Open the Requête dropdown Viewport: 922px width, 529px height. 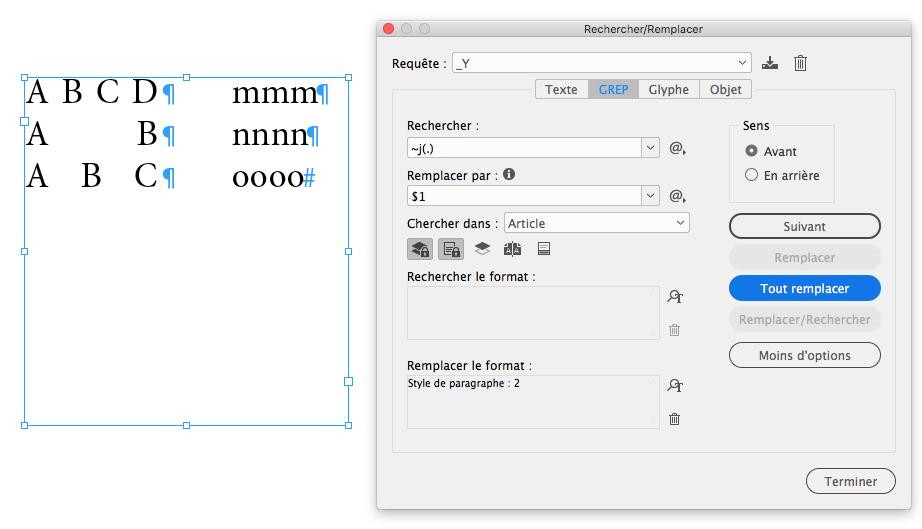pos(742,63)
